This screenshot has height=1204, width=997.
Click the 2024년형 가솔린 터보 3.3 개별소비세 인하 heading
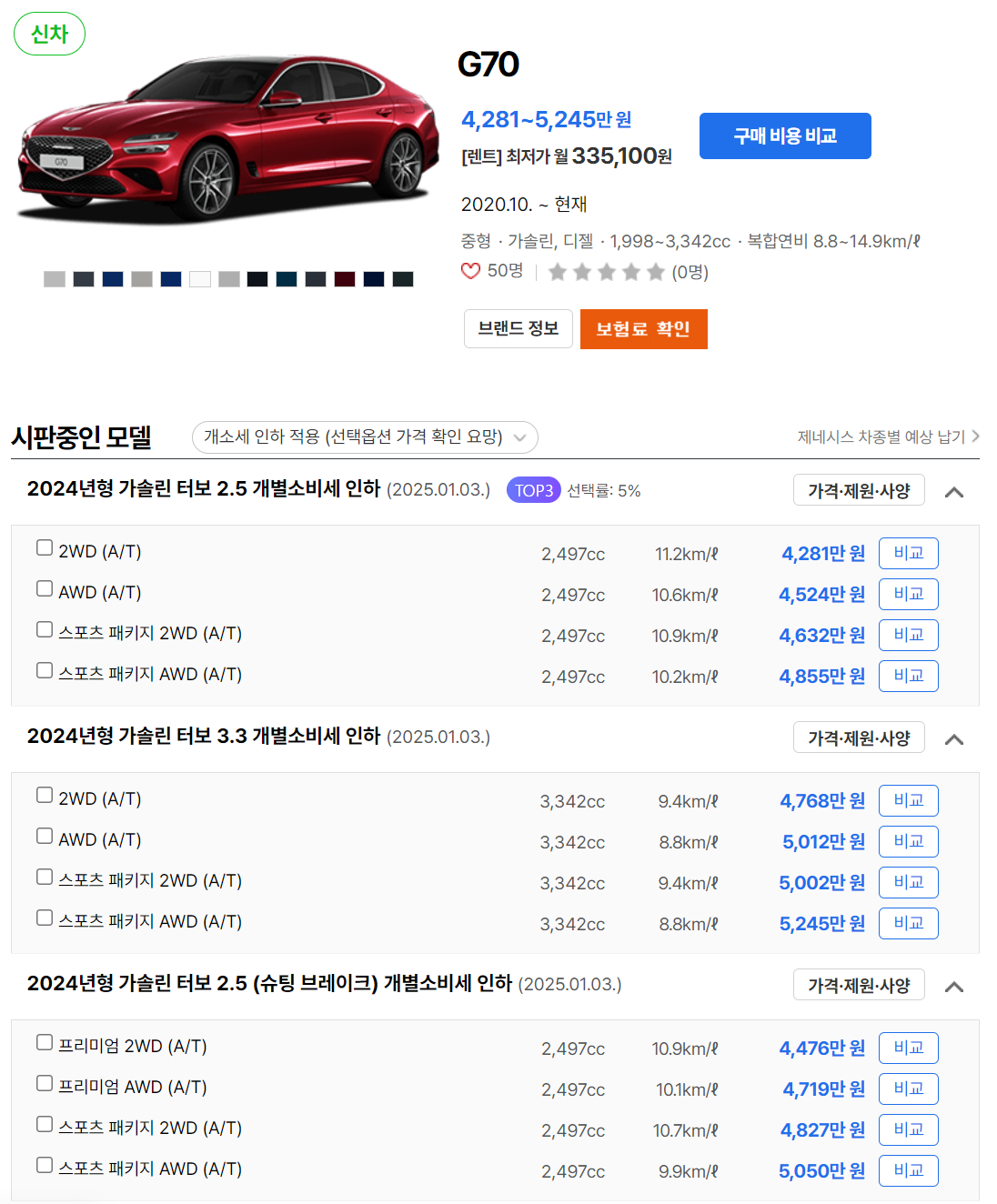[x=204, y=736]
